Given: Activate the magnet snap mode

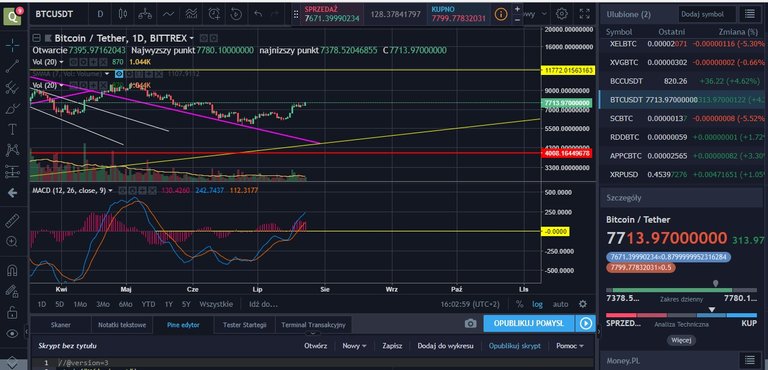Looking at the screenshot, I should point(12,271).
